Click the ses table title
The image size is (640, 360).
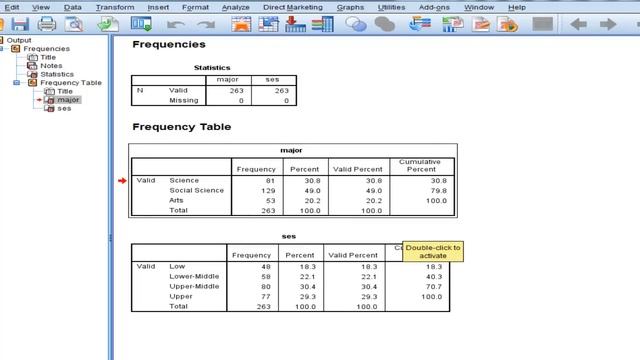pos(289,236)
